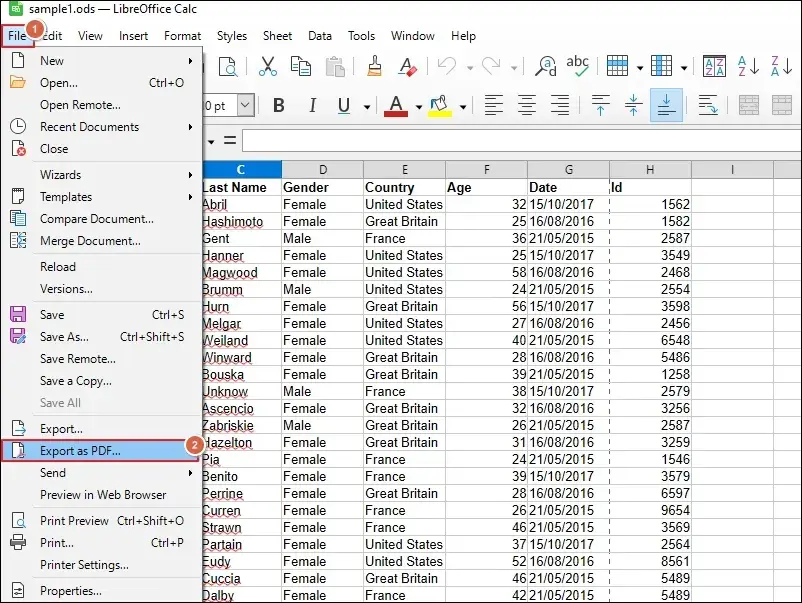Open background color dropdown arrow
This screenshot has height=603, width=802.
click(x=463, y=107)
